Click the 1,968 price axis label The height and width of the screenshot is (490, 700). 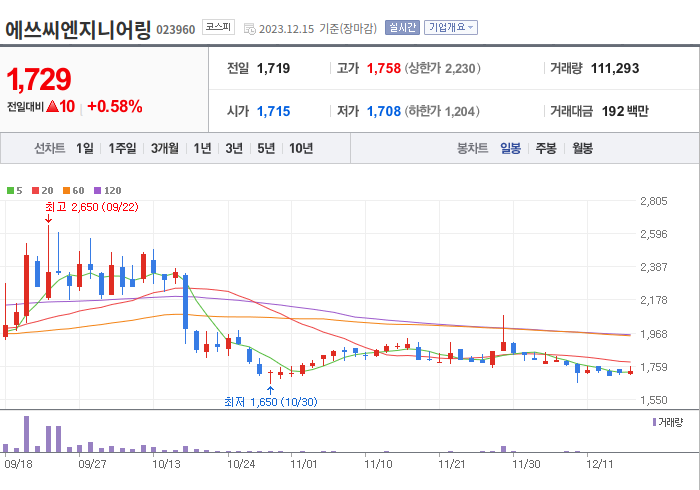[654, 334]
